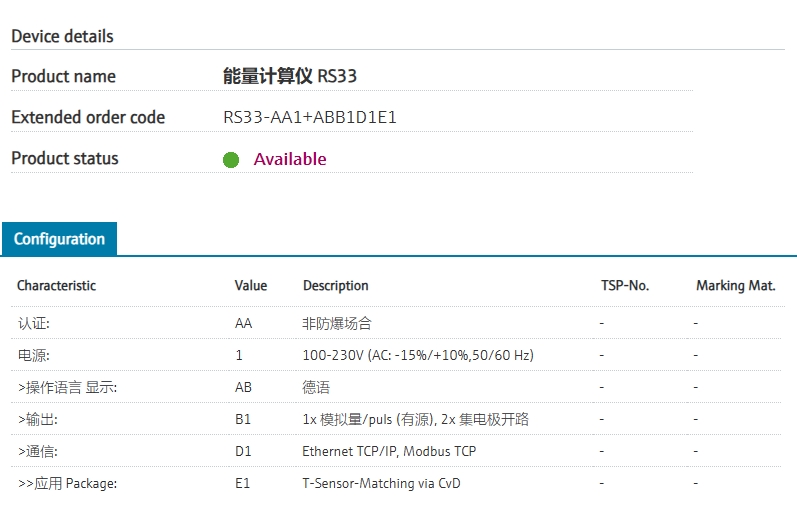
Task: Select the 认证 characteristic row
Action: 34,323
